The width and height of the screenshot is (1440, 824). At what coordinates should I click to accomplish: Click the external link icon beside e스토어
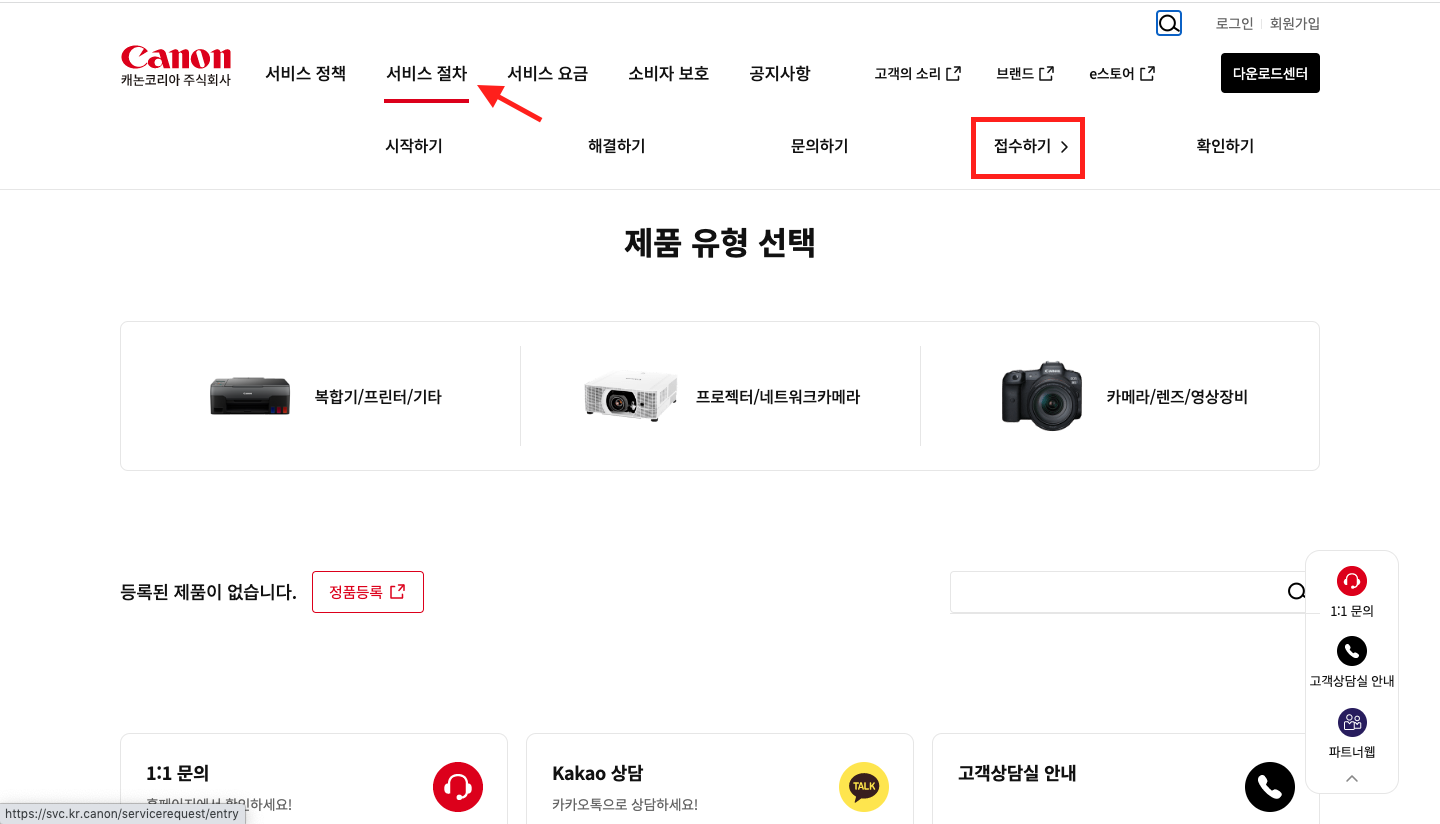(x=1148, y=71)
